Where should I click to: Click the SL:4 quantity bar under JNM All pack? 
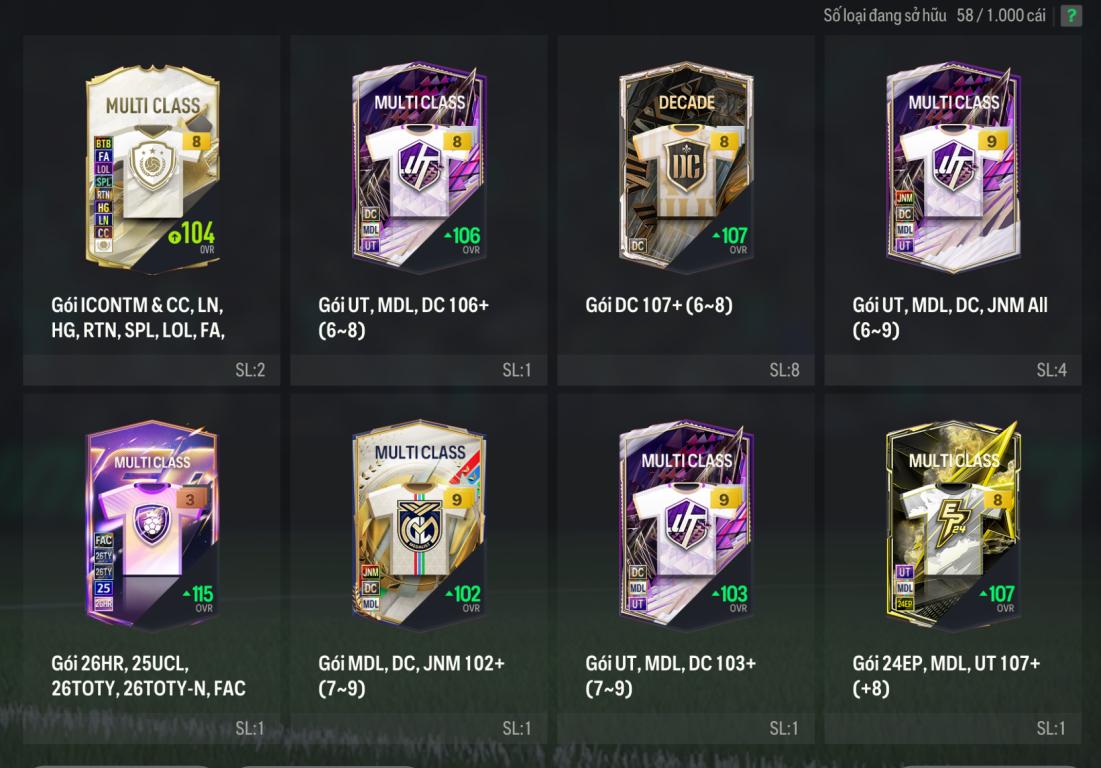point(953,370)
